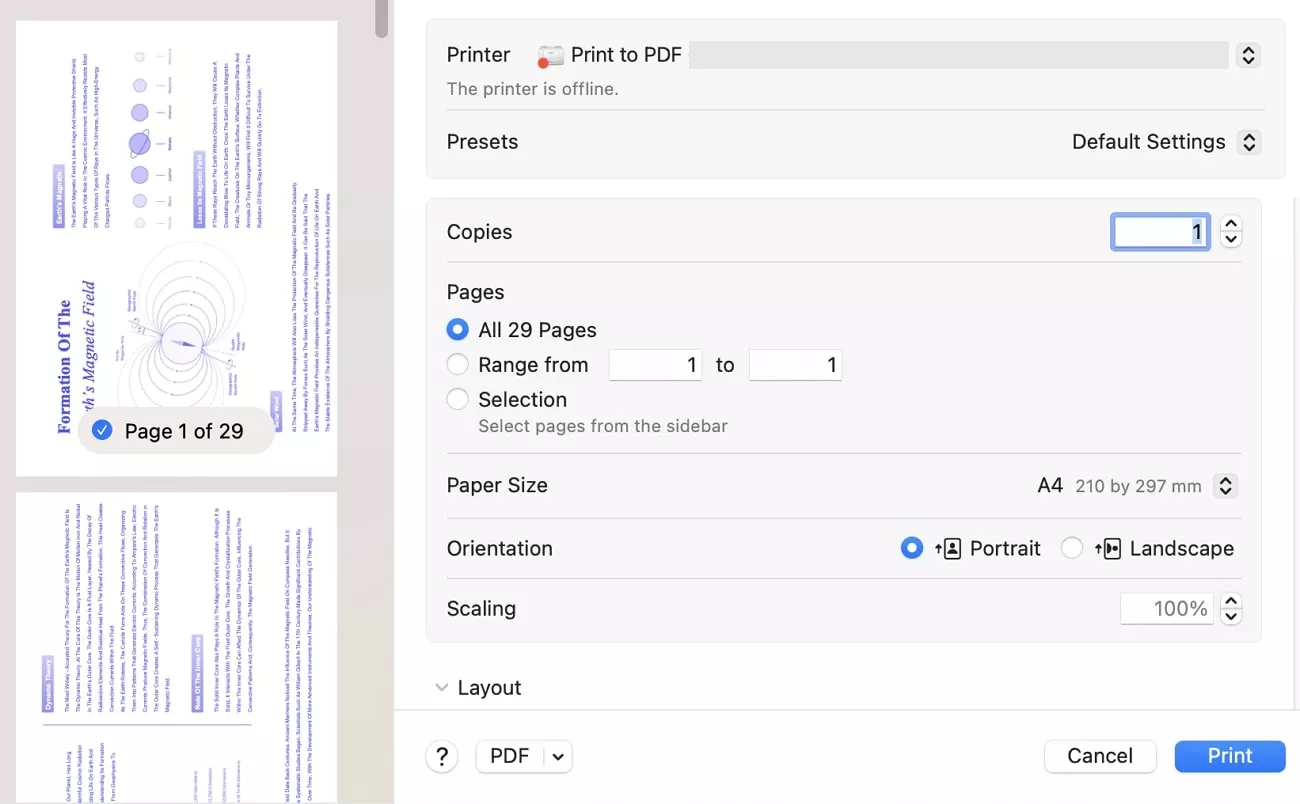Click the Copies number field
The image size is (1300, 804).
(1160, 232)
